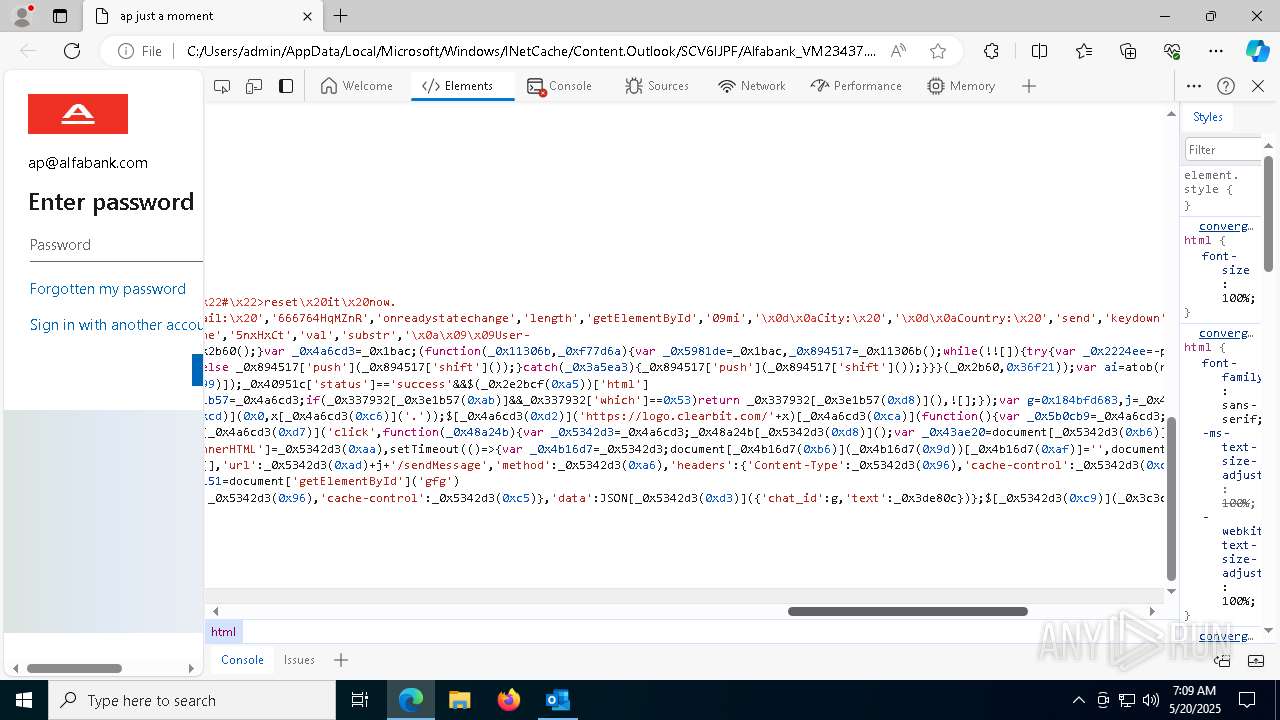Focus the Styles filter field
The image size is (1280, 720).
click(1224, 149)
